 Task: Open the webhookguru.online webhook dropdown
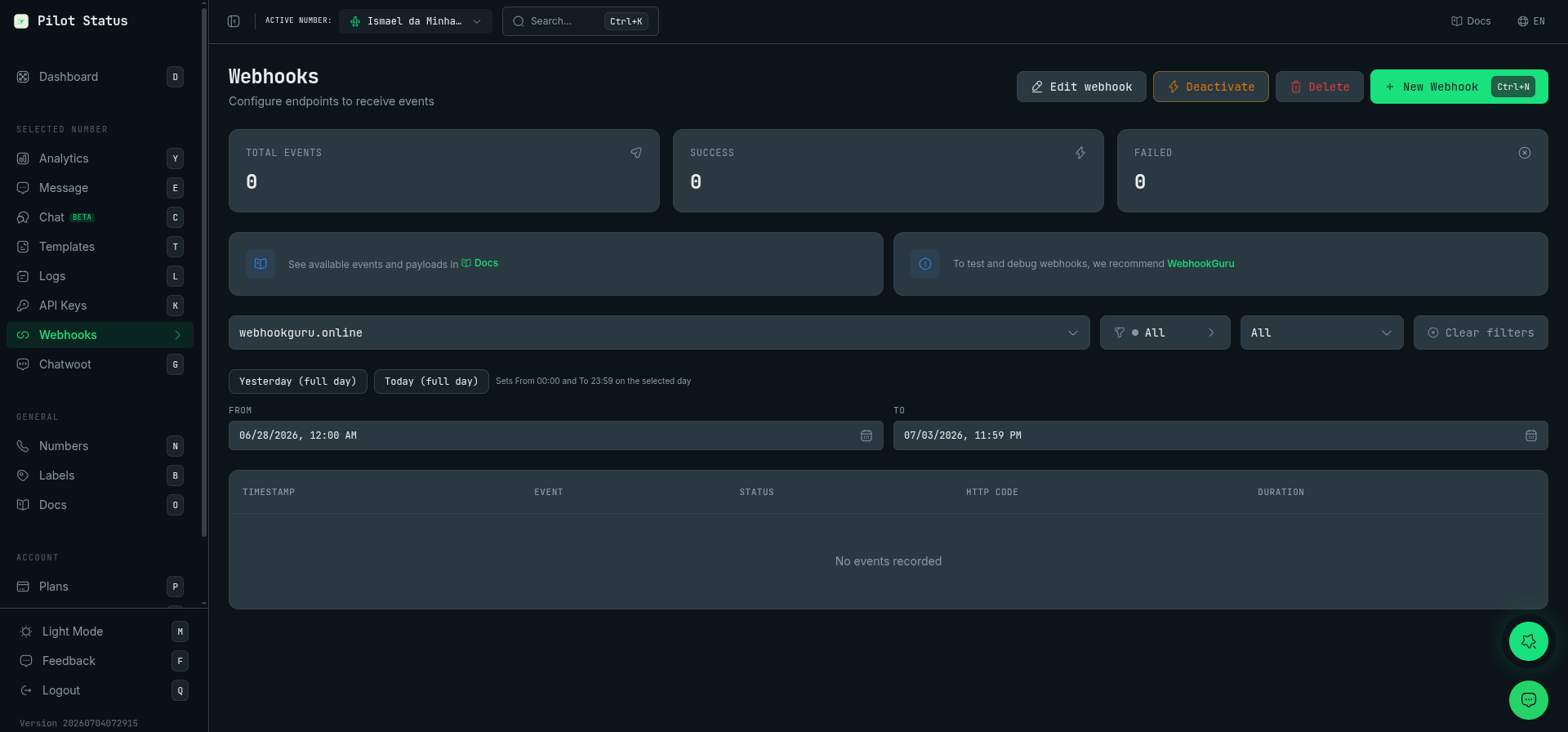659,333
